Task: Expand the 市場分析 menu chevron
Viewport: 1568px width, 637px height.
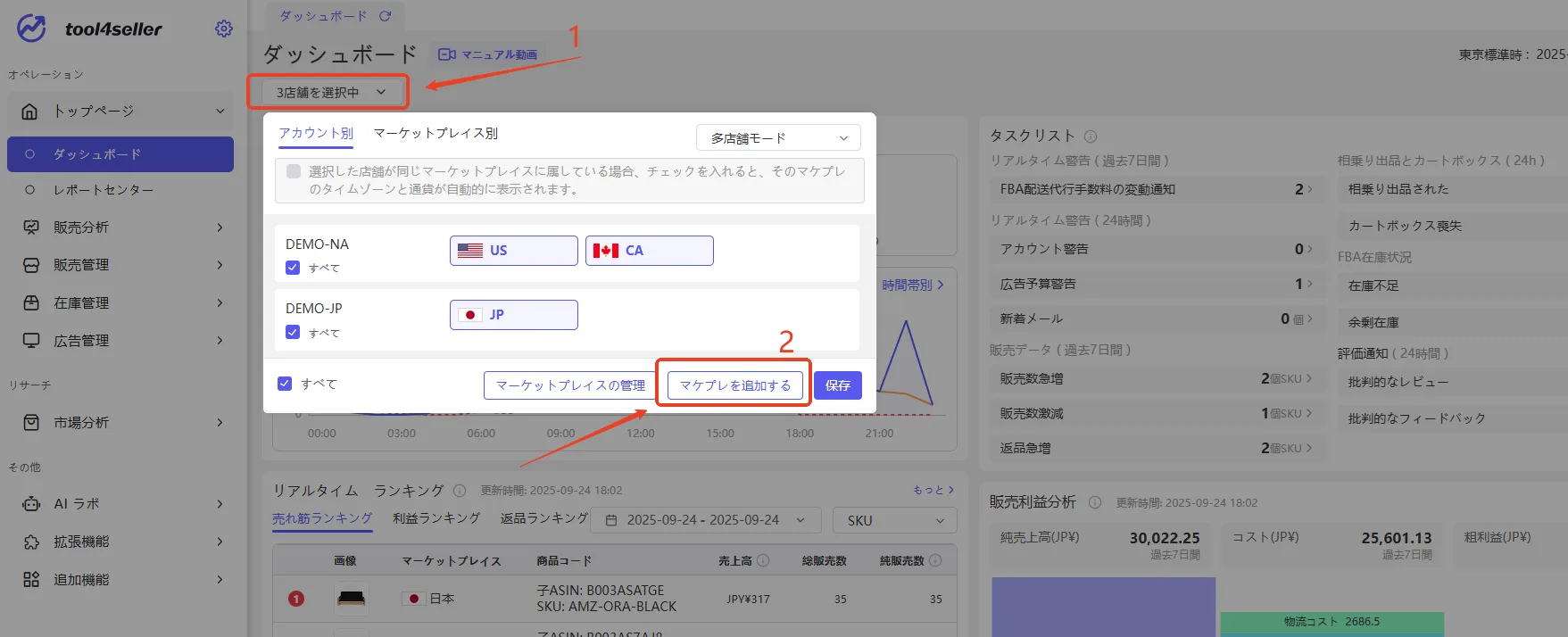Action: click(x=220, y=423)
